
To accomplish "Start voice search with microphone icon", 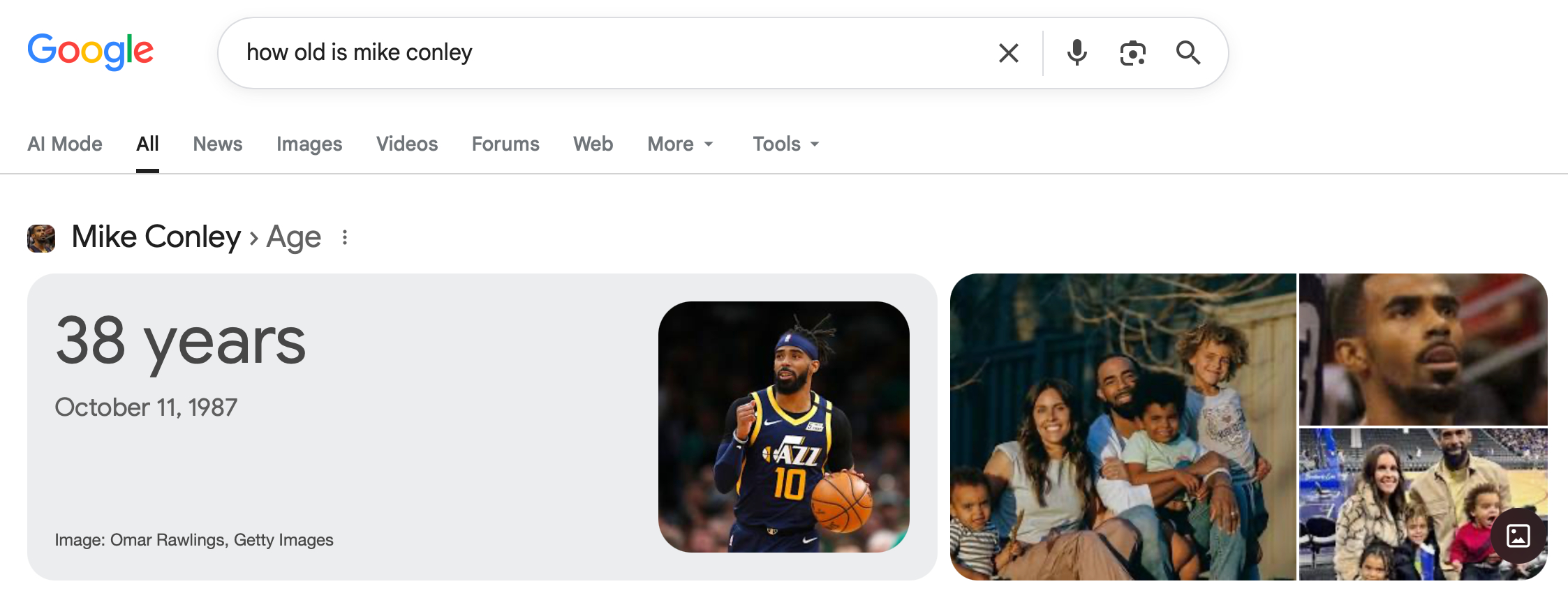I will [x=1077, y=53].
